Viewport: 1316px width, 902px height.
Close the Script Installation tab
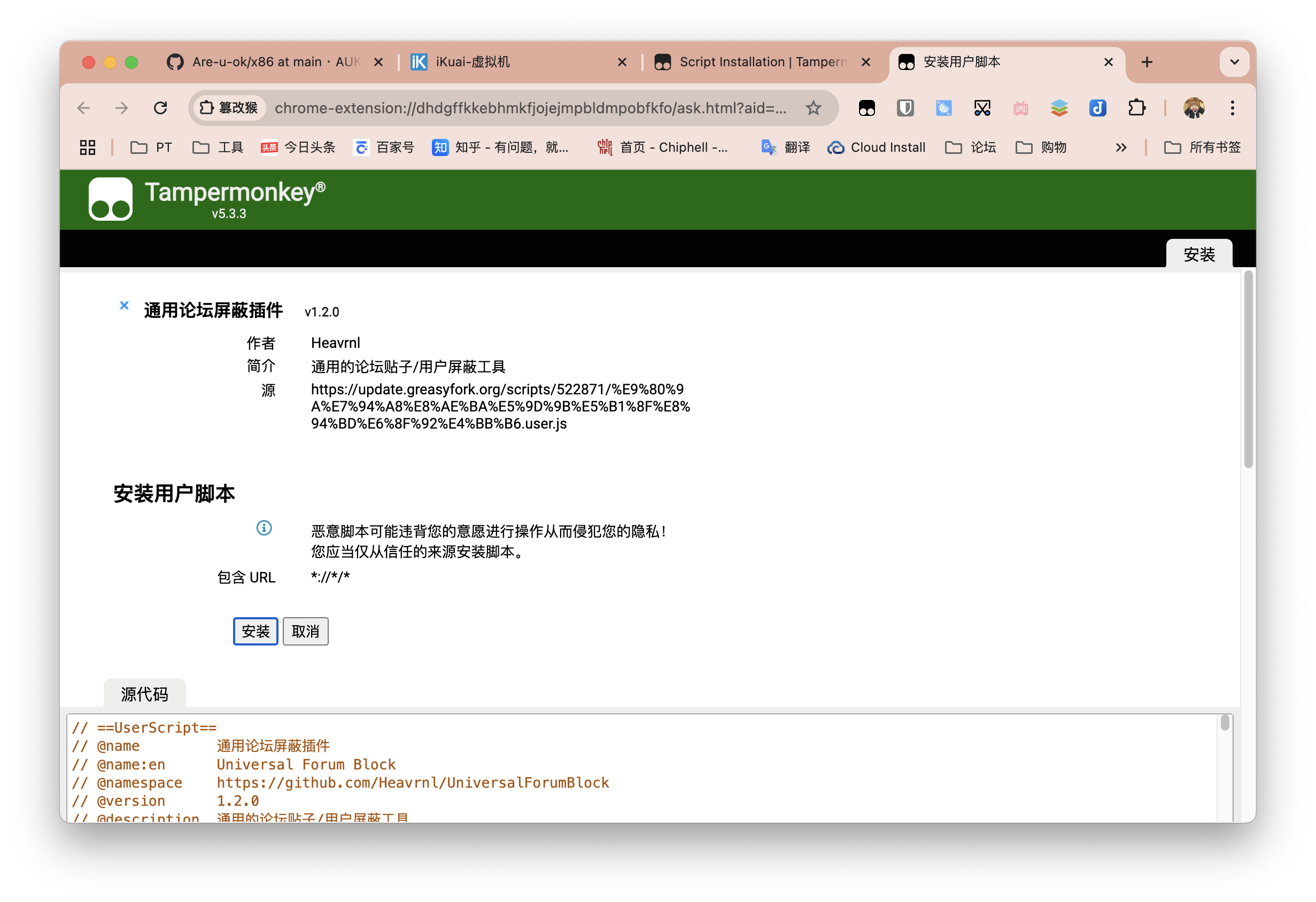click(865, 62)
